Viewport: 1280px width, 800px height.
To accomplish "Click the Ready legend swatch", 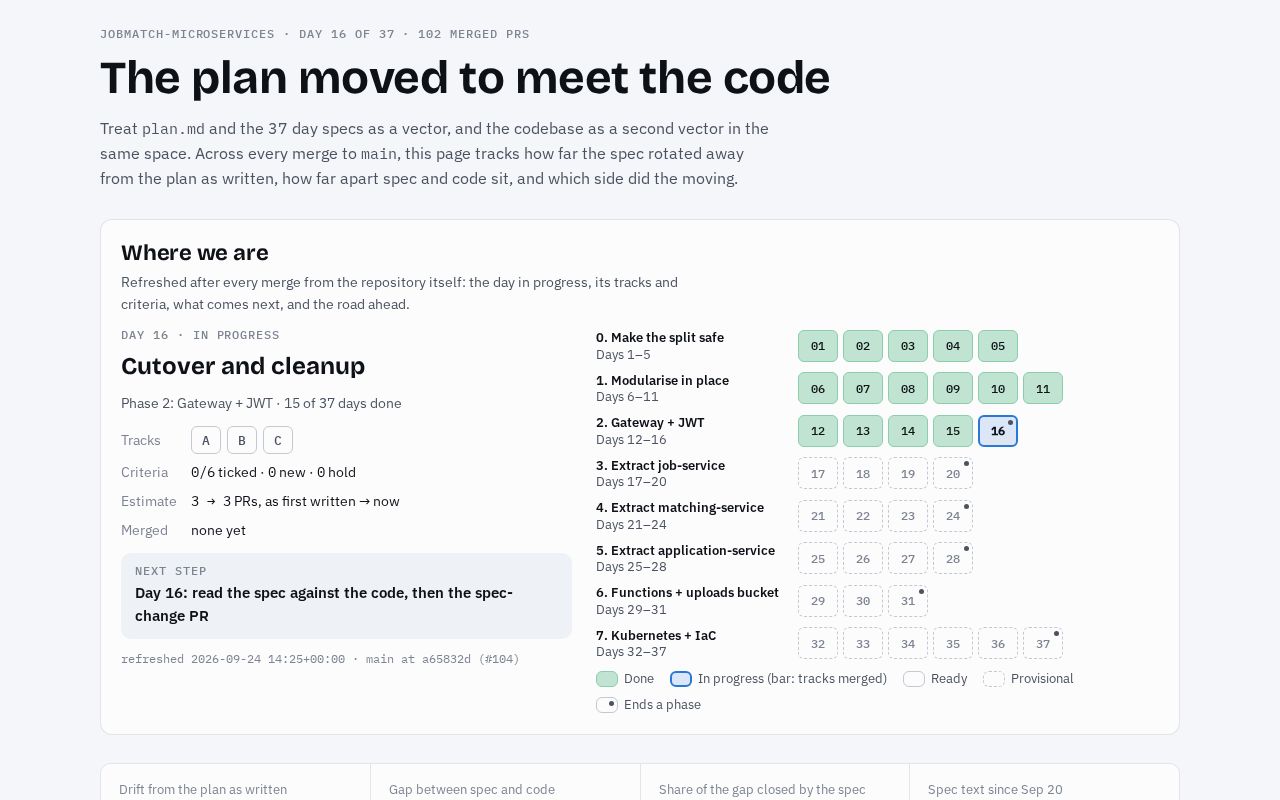I will 914,679.
